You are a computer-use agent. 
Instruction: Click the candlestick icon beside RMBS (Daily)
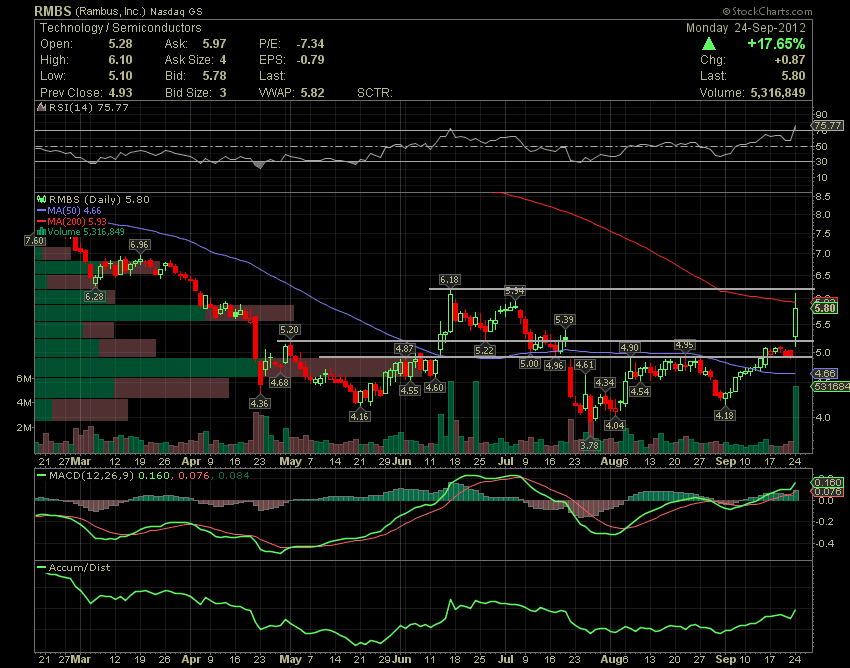[x=41, y=200]
